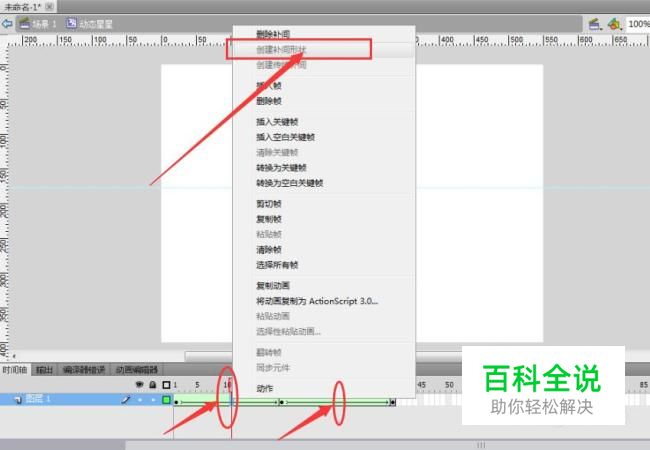Choose 清除帧 menu item
Image resolution: width=650 pixels, height=450 pixels.
[x=269, y=250]
